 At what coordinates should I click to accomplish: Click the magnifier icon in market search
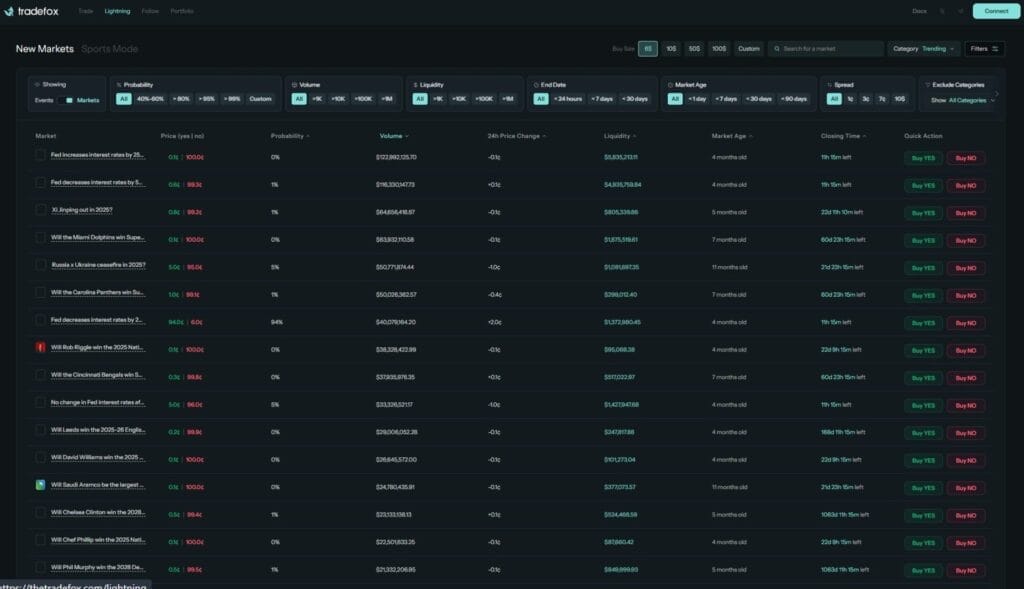tap(776, 48)
